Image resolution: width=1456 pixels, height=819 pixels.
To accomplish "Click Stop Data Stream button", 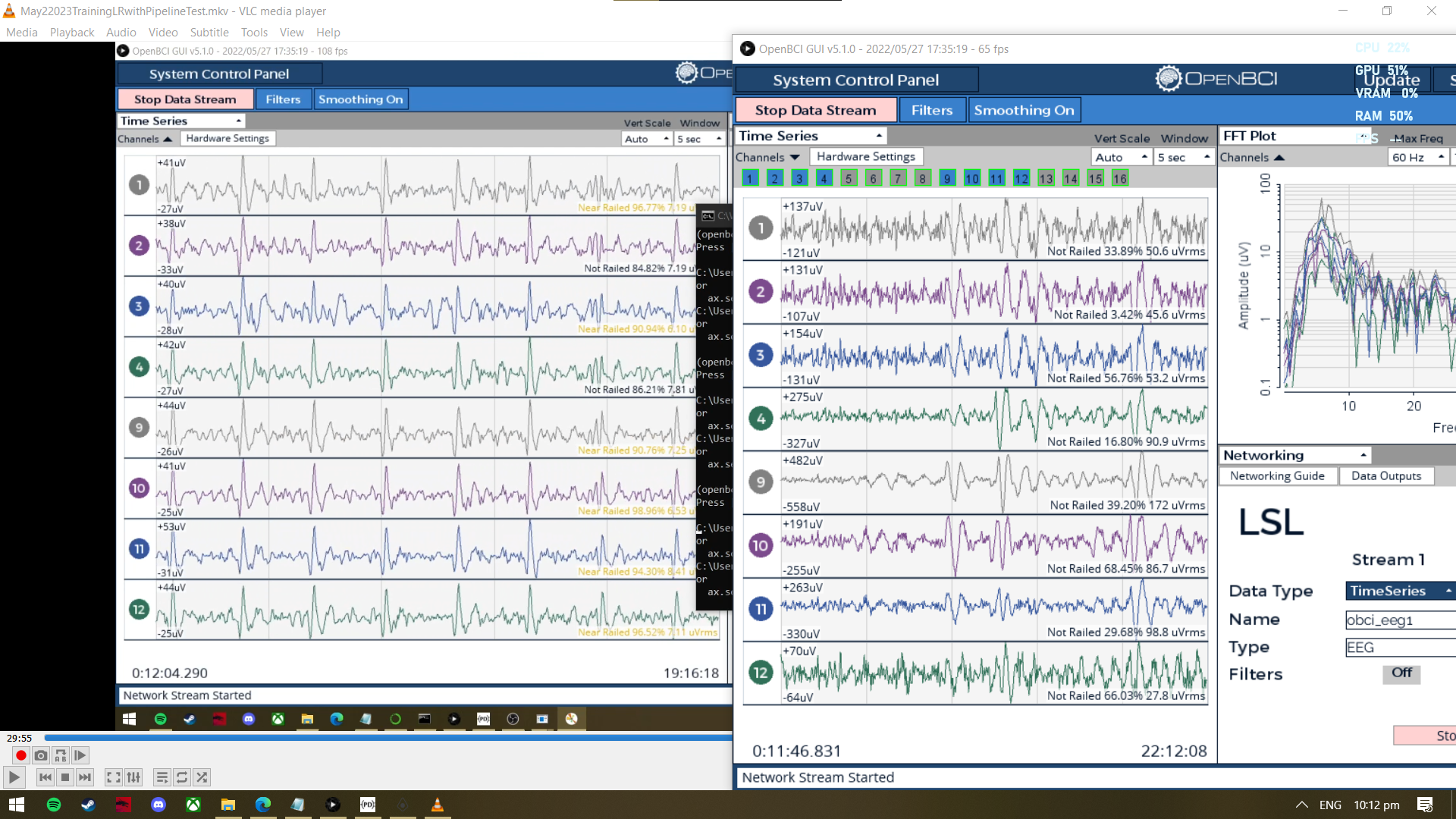I will click(815, 110).
